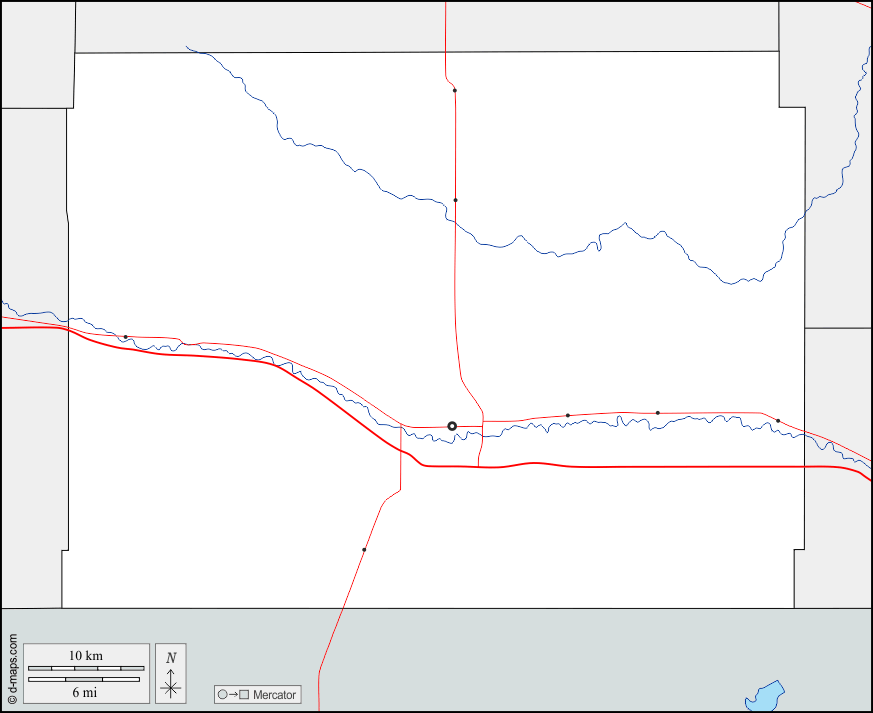873x713 pixels.
Task: Click the circle-to-square projection icon
Action: [232, 694]
